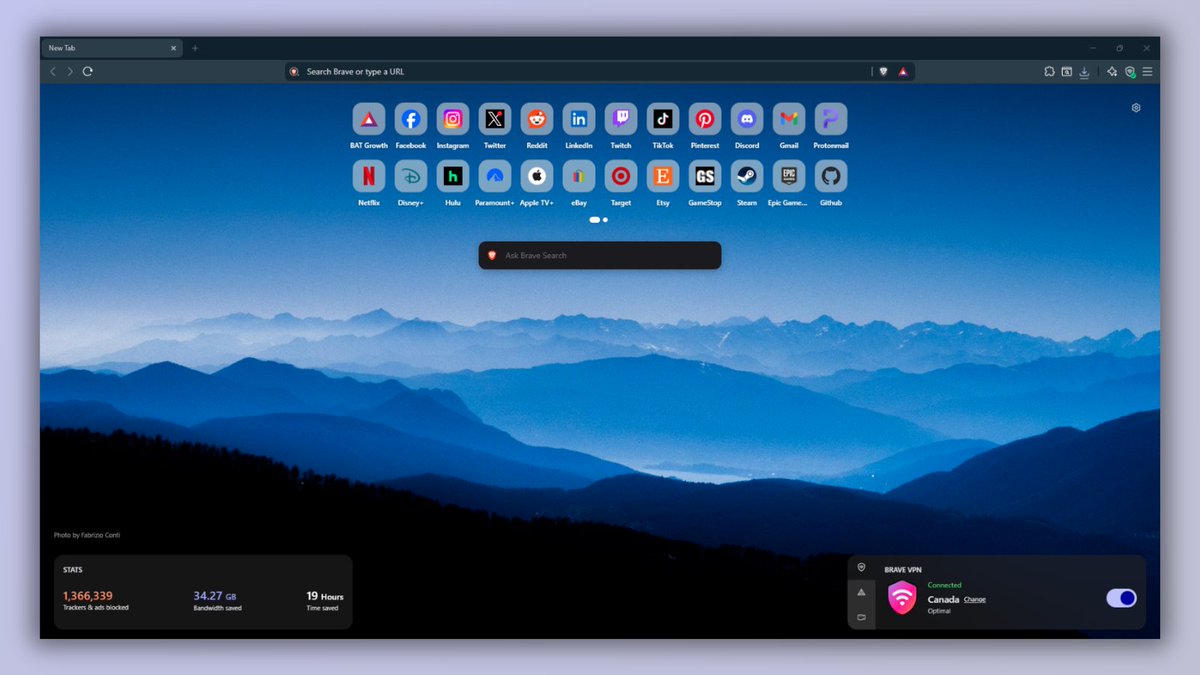Image resolution: width=1200 pixels, height=675 pixels.
Task: Open the Steam shortcut tile
Action: click(747, 176)
